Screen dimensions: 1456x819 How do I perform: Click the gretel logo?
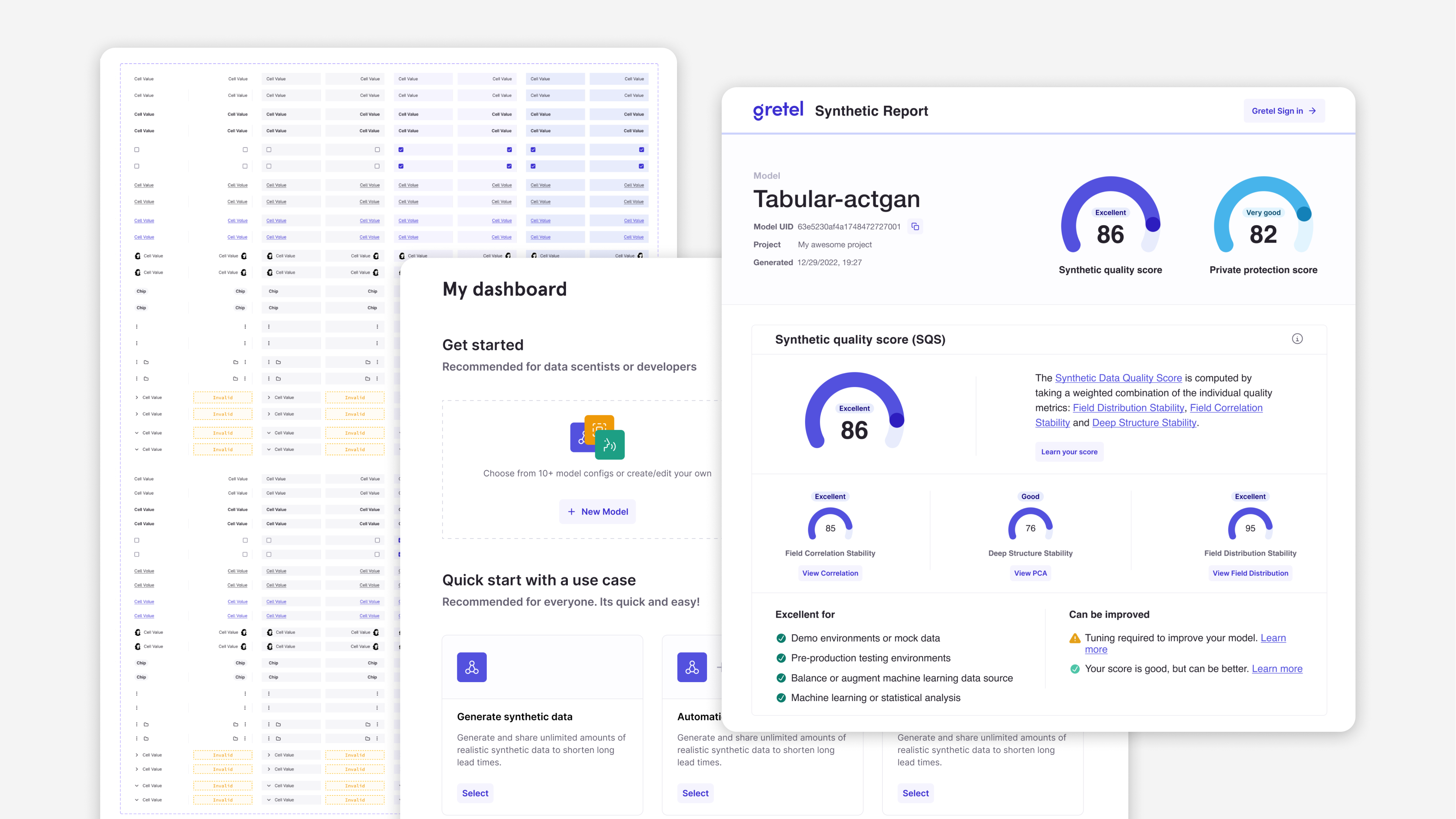click(778, 110)
